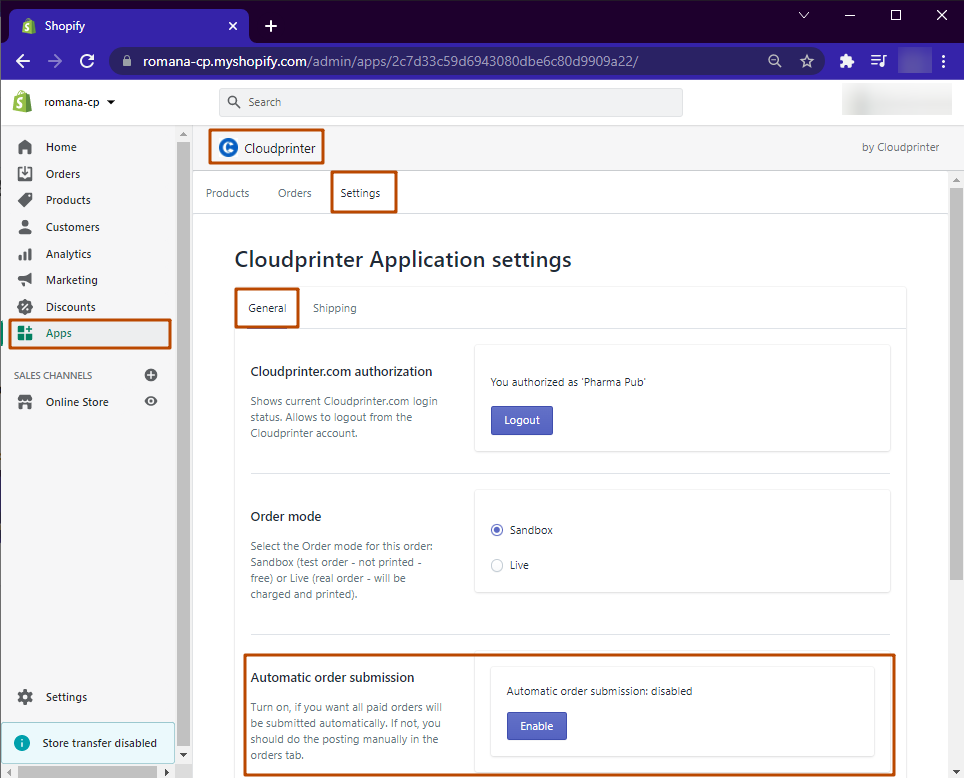The image size is (964, 778).
Task: Click the browser forward arrow
Action: tap(55, 61)
